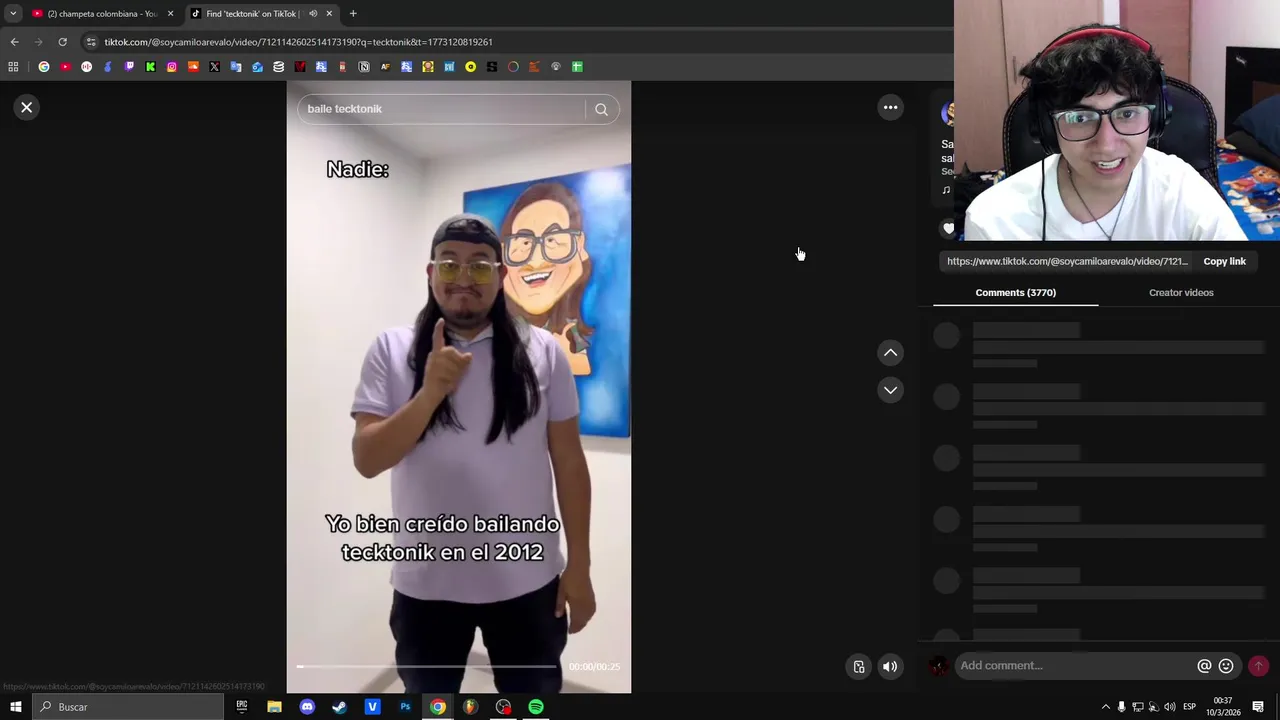This screenshot has width=1280, height=720.
Task: Open the Google bookmark
Action: 44,67
